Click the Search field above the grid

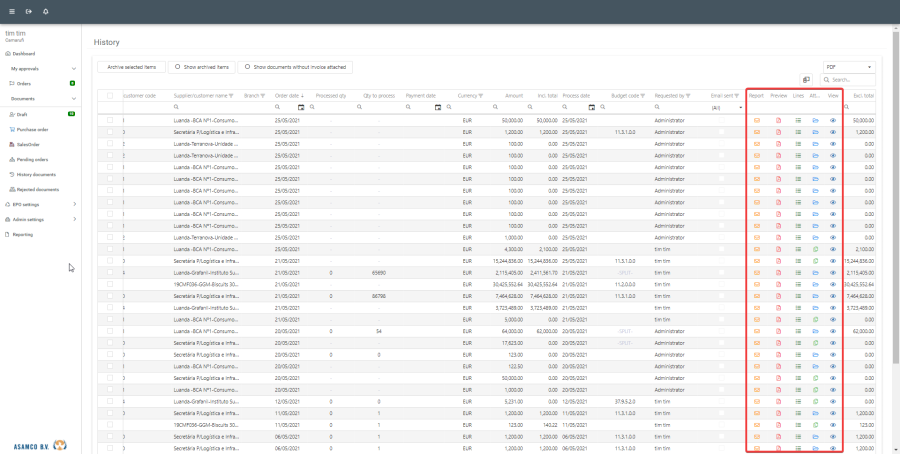[852, 80]
